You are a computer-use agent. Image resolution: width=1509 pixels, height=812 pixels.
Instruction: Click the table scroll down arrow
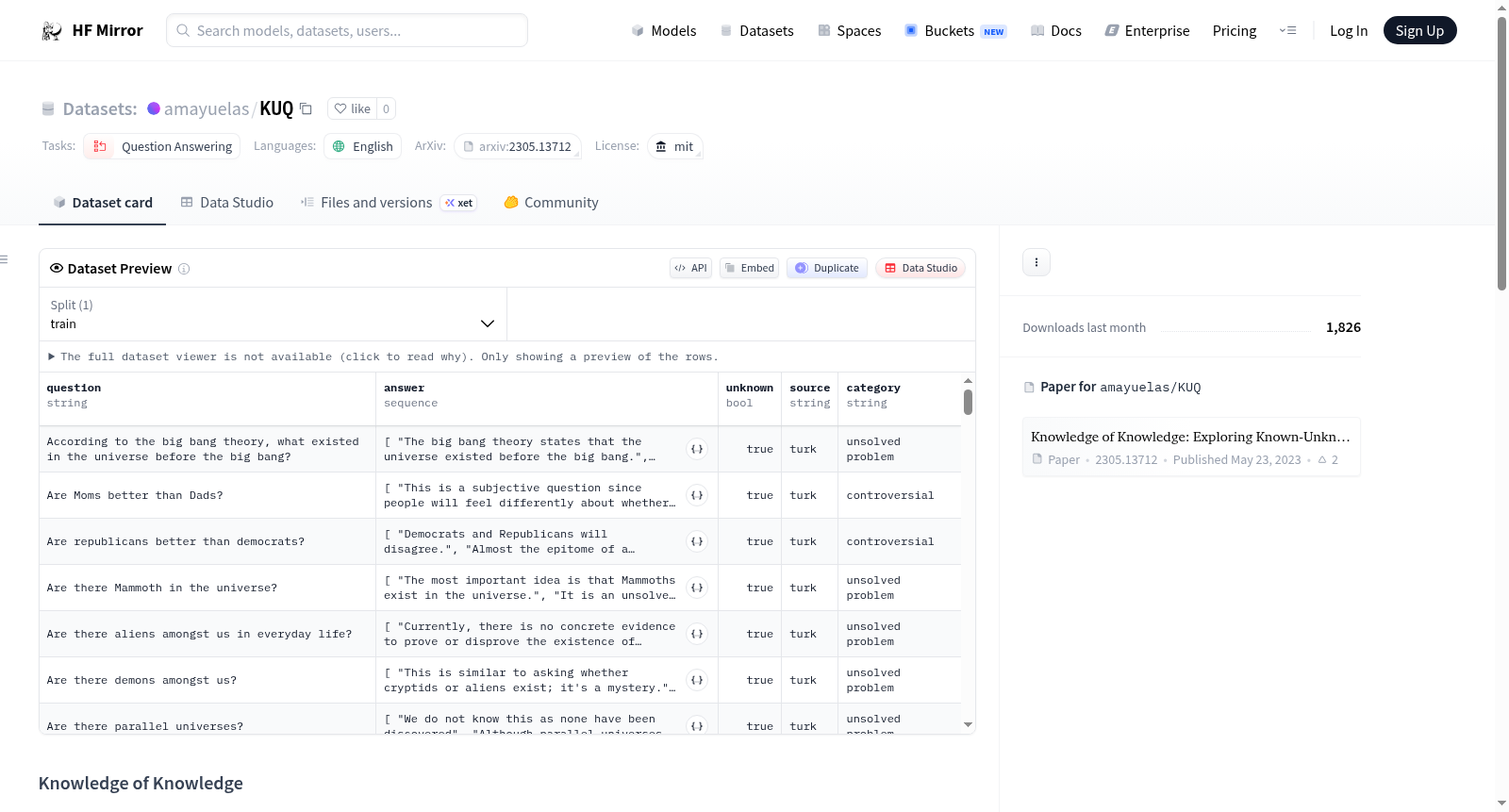968,725
